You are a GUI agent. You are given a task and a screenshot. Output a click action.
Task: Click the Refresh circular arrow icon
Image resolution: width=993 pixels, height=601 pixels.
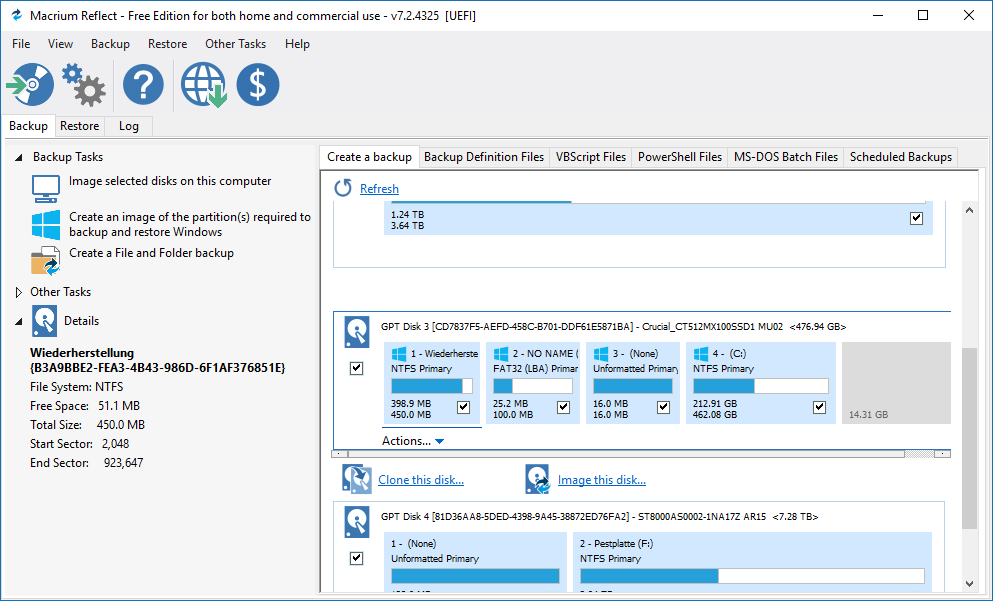click(x=343, y=188)
